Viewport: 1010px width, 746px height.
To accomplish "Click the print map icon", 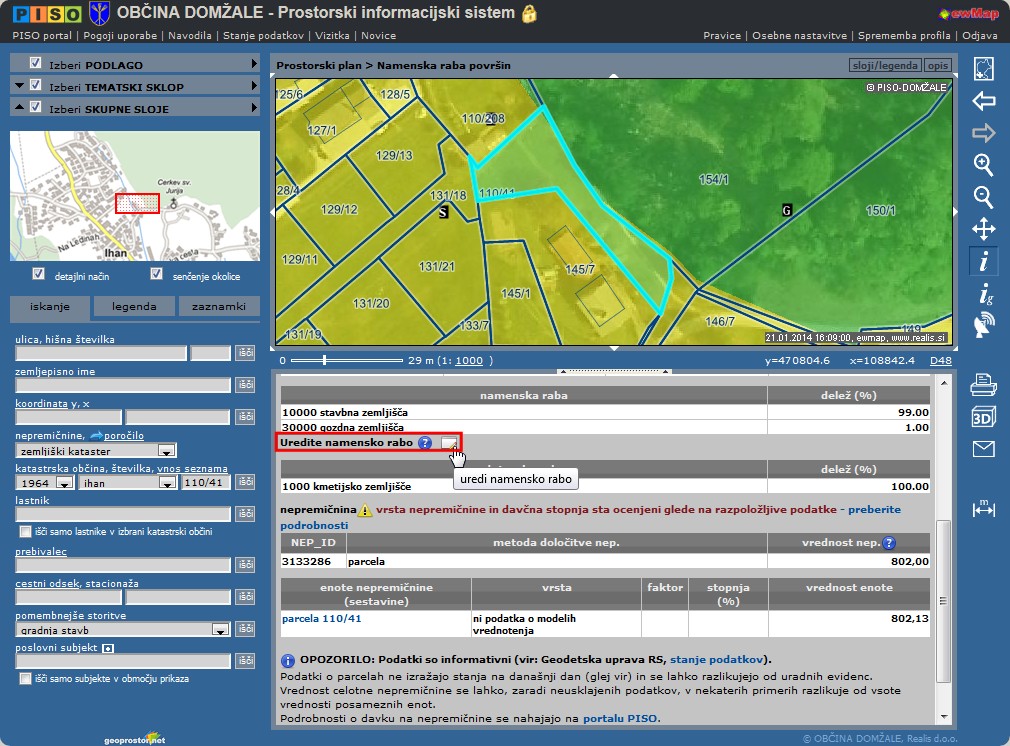I will 984,384.
